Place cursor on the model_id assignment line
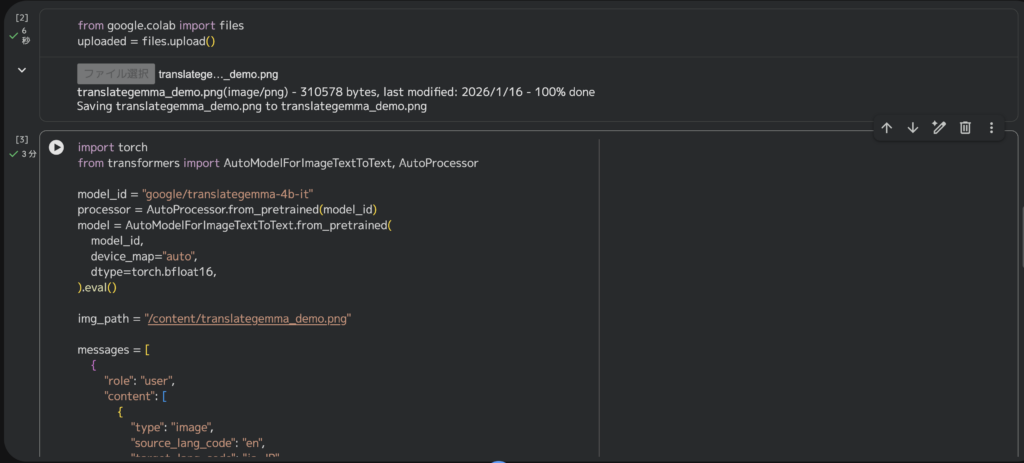Screen dimensions: 1024x463 (195, 194)
